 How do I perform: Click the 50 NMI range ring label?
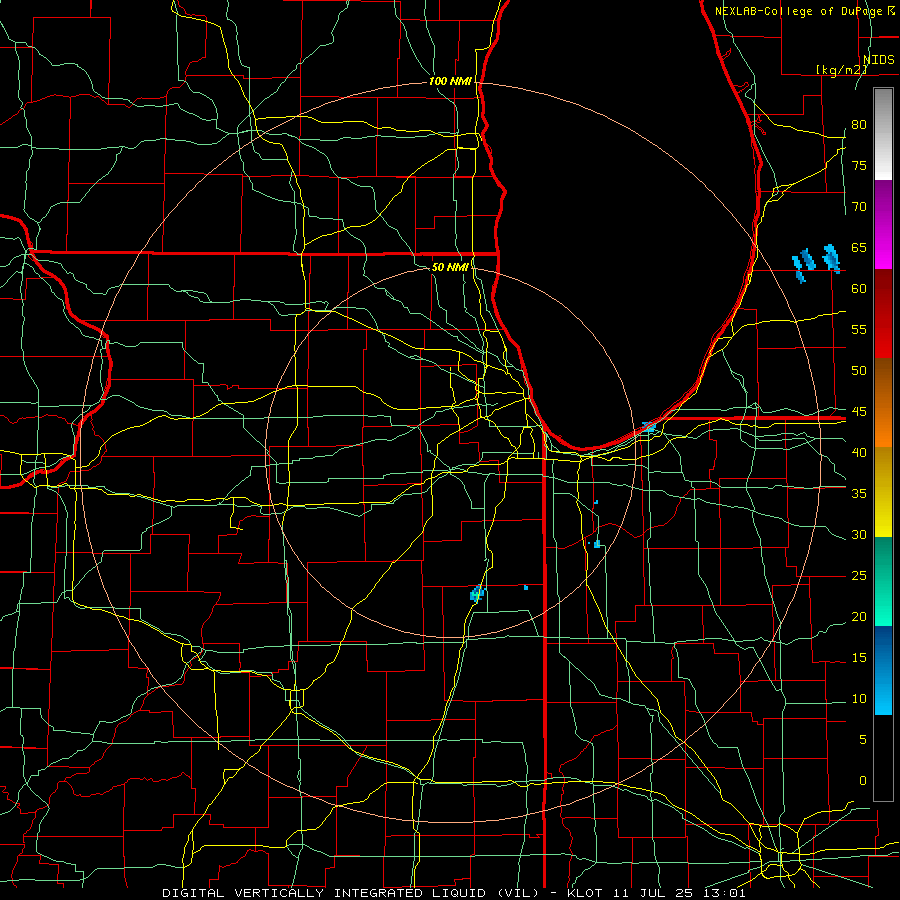tap(450, 267)
